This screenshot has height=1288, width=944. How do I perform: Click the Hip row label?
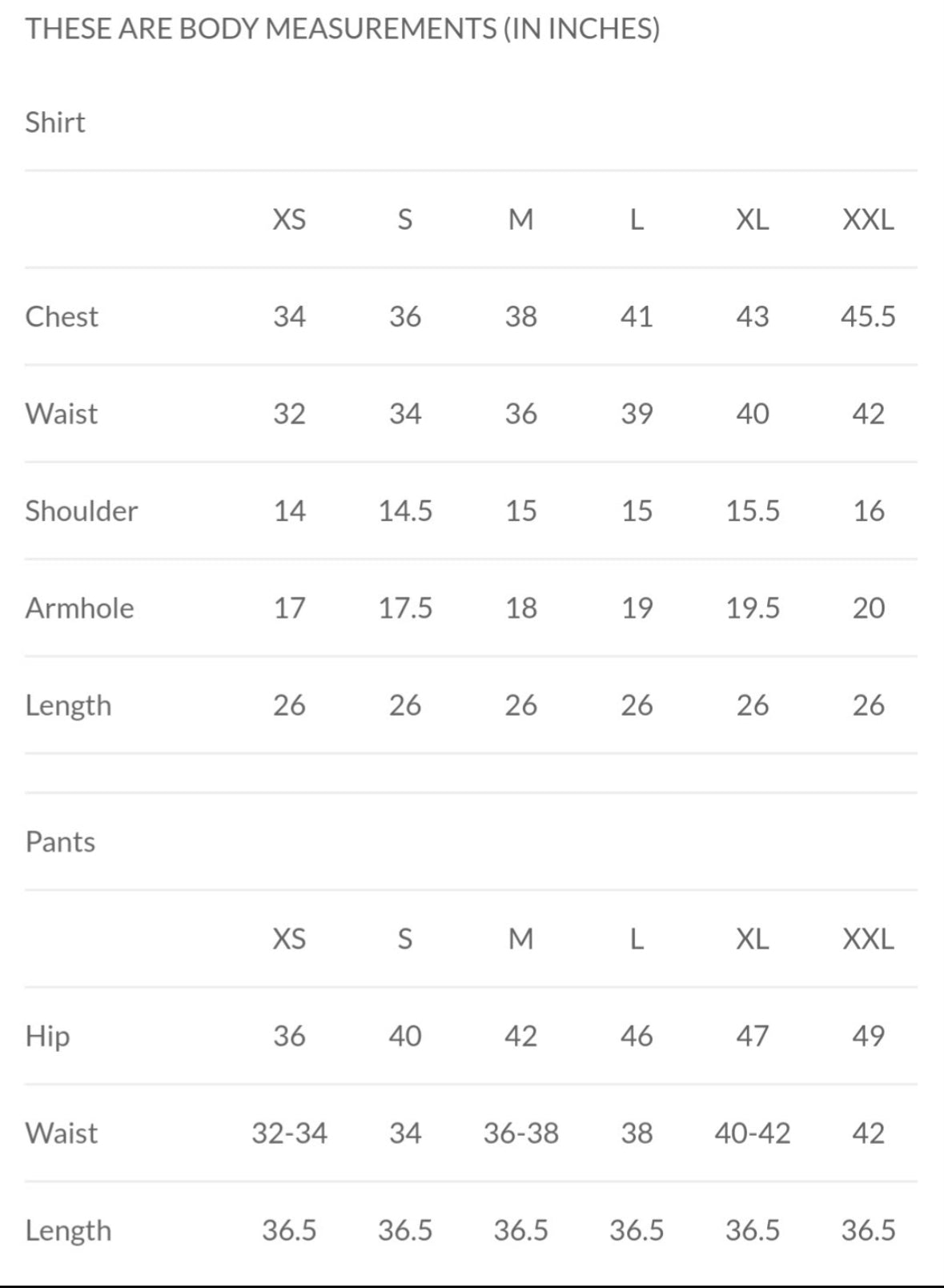tap(48, 1037)
